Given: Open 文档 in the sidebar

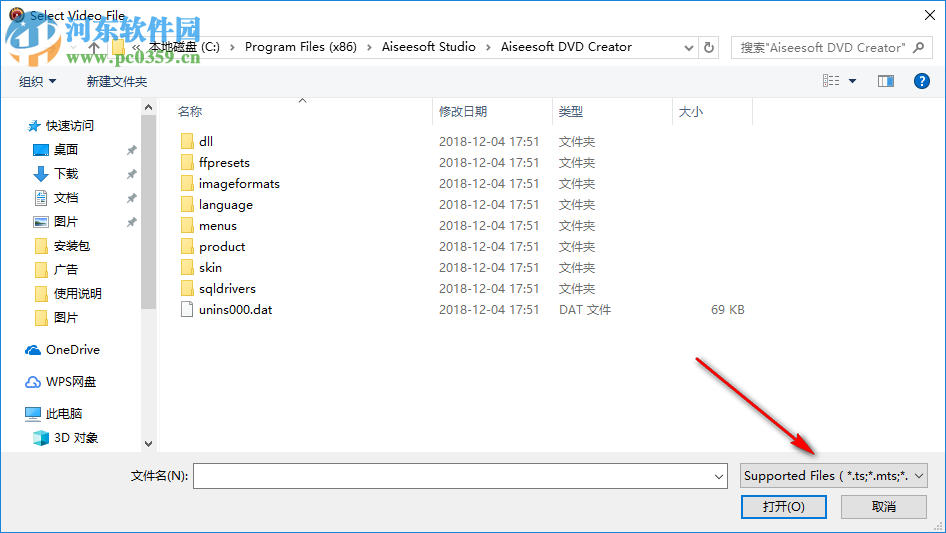Looking at the screenshot, I should point(66,198).
